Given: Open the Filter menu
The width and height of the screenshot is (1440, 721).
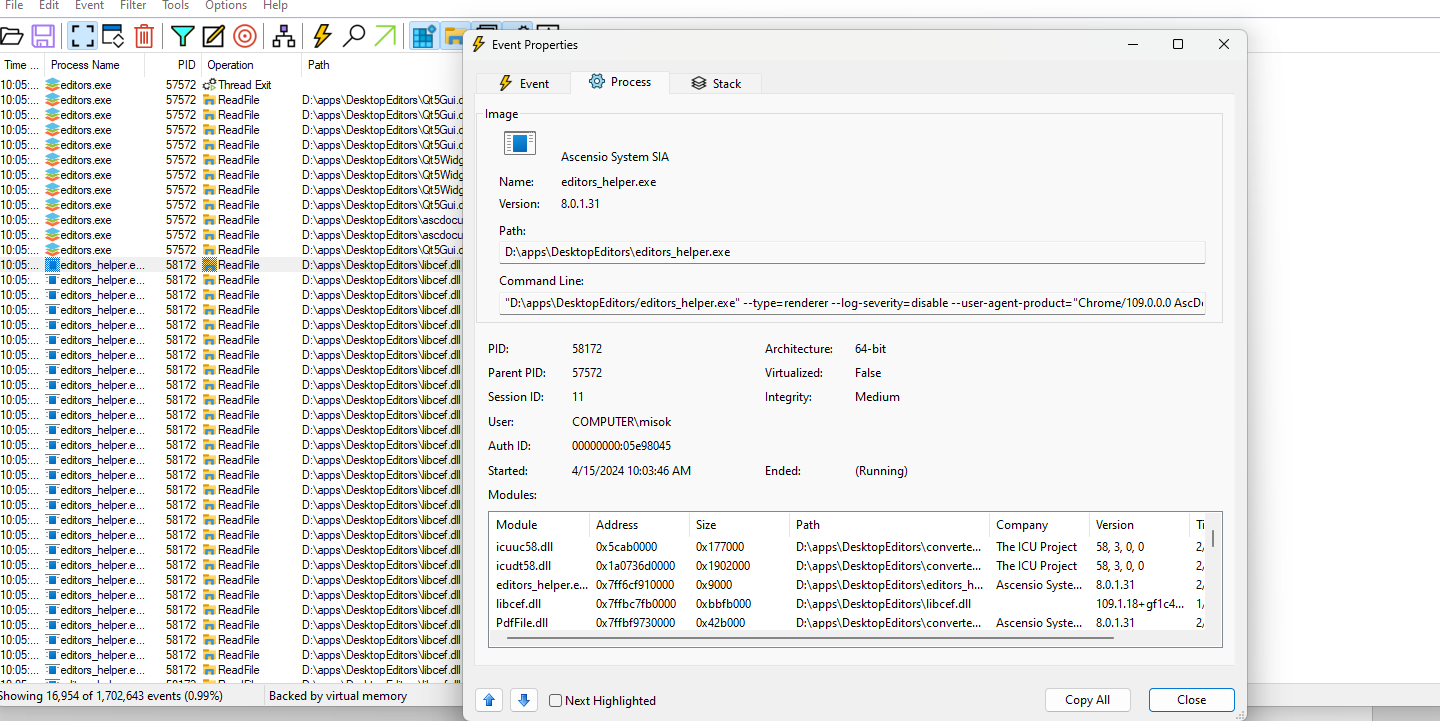Looking at the screenshot, I should point(133,6).
